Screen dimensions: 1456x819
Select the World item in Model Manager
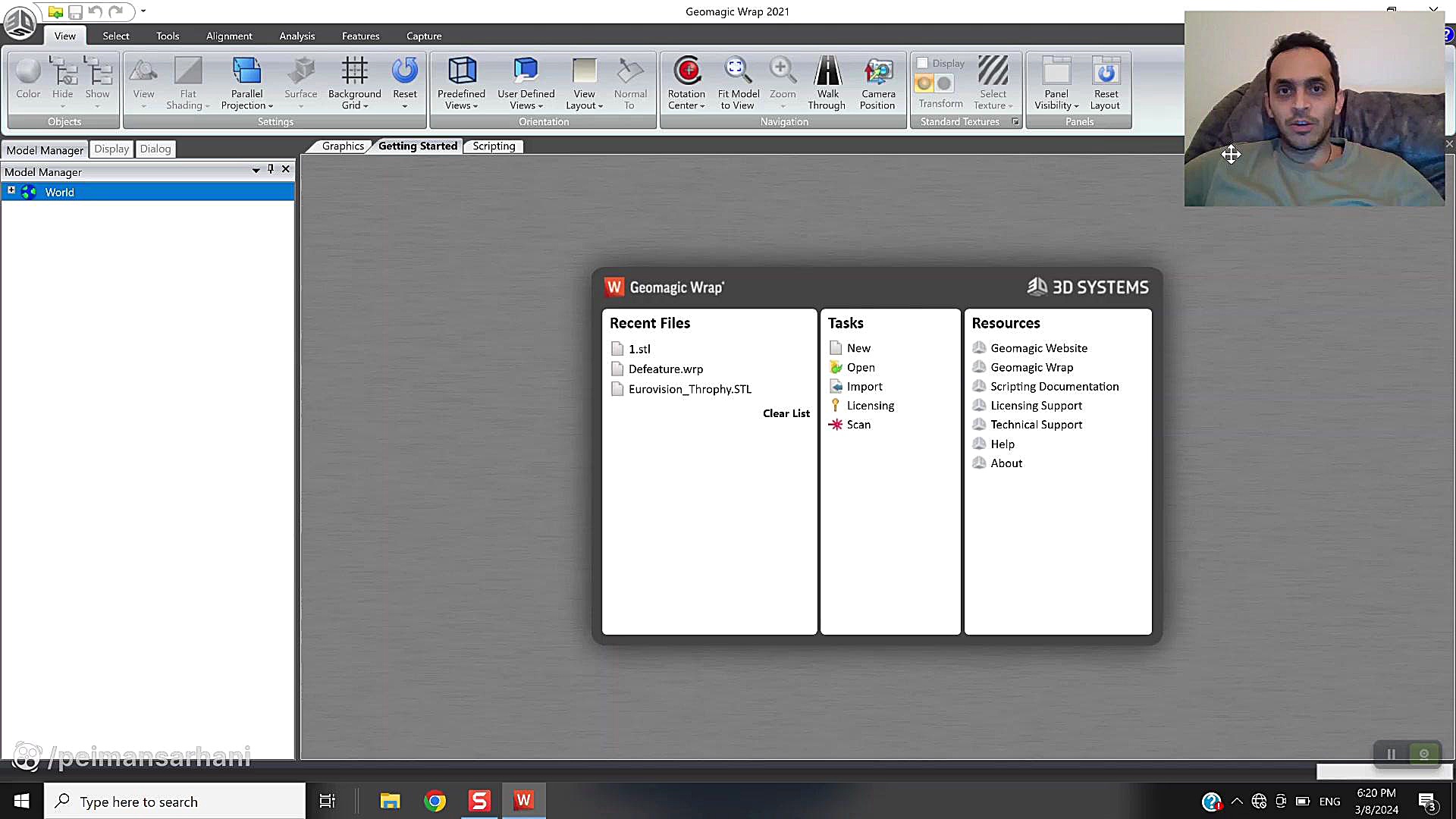148,192
